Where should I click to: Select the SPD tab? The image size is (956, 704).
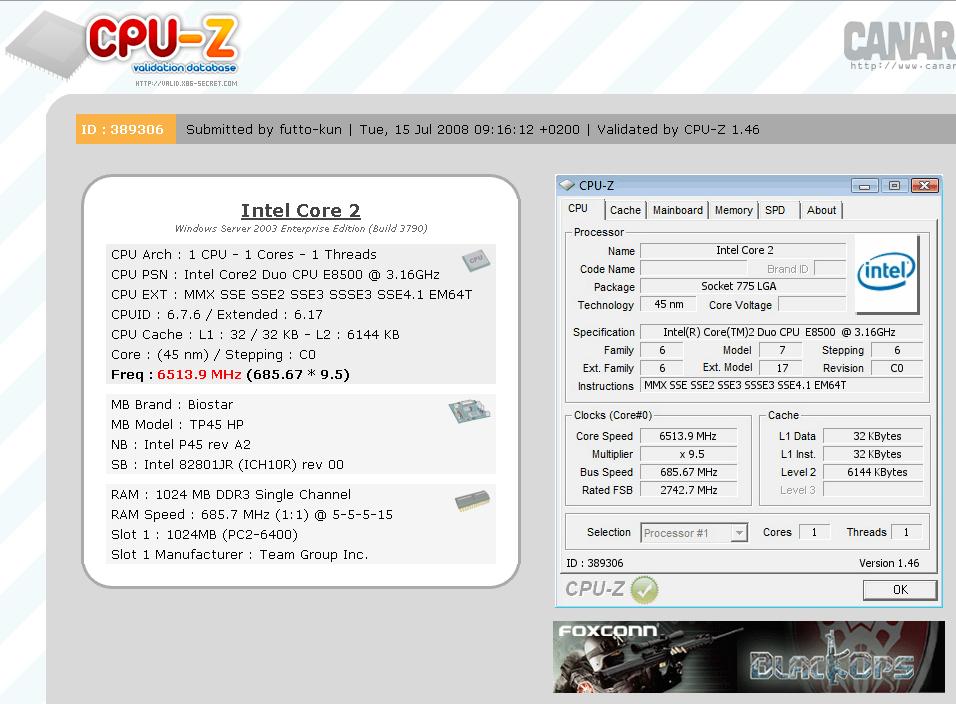[775, 210]
